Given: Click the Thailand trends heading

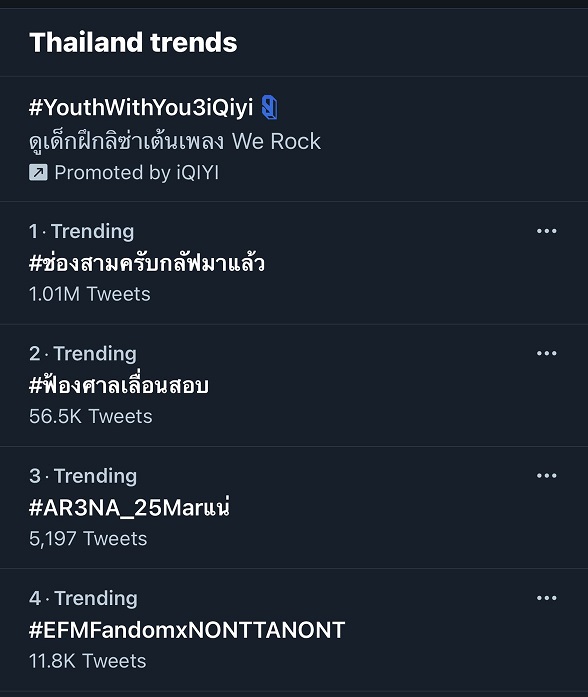Looking at the screenshot, I should (133, 42).
